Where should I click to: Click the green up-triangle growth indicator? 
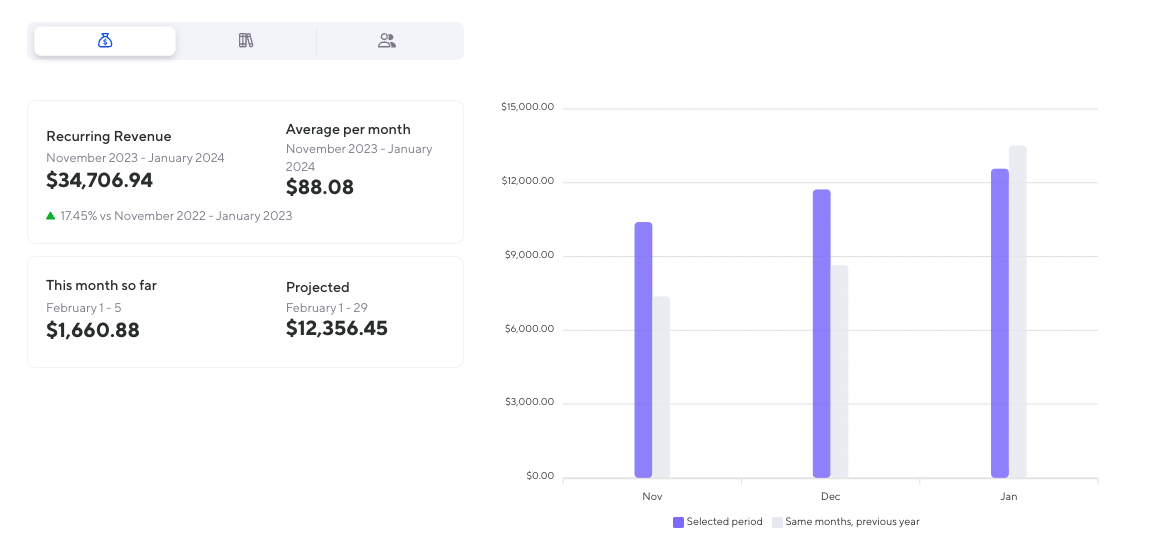(51, 215)
